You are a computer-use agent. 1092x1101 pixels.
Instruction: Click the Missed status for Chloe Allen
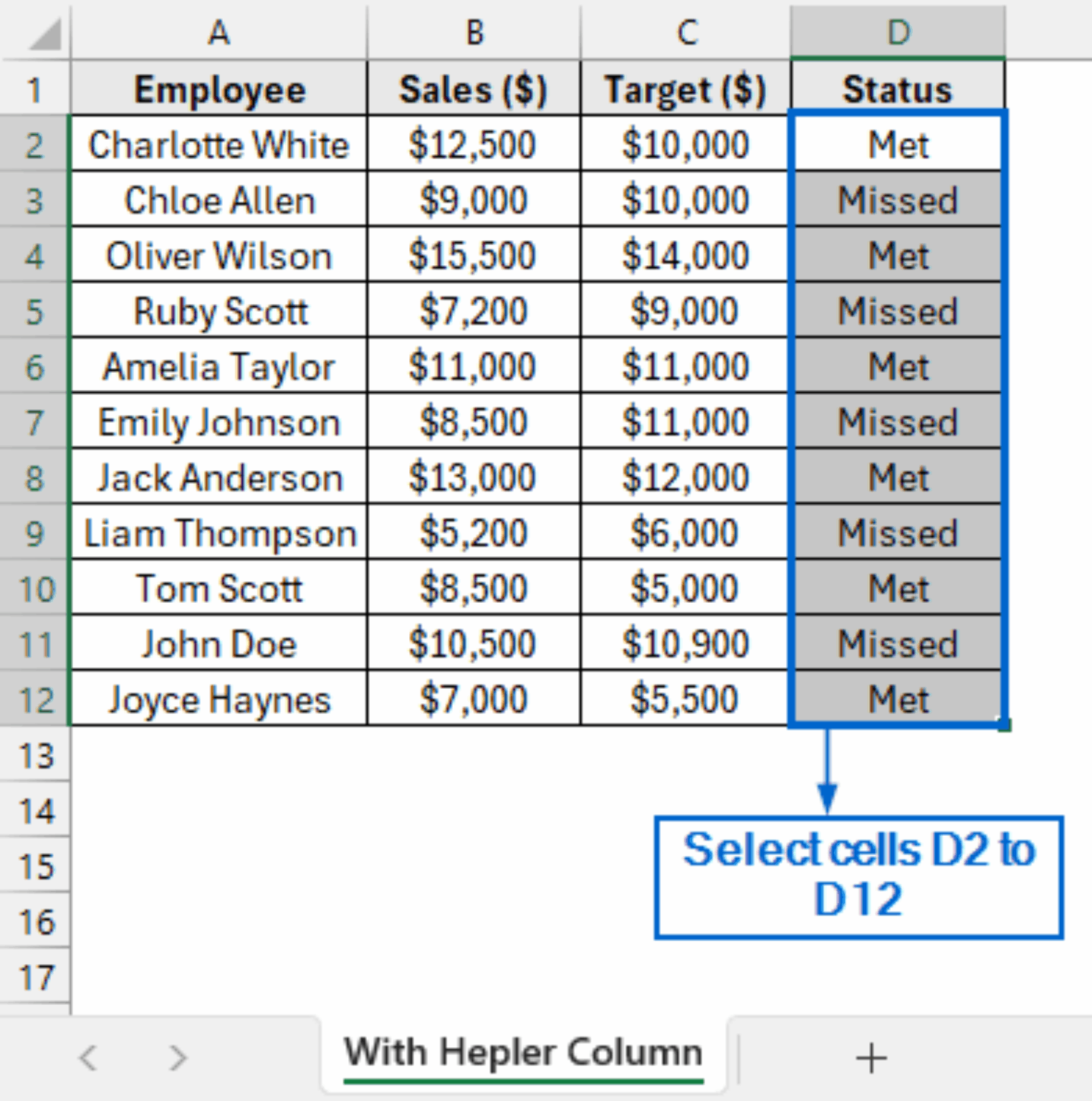pos(898,200)
